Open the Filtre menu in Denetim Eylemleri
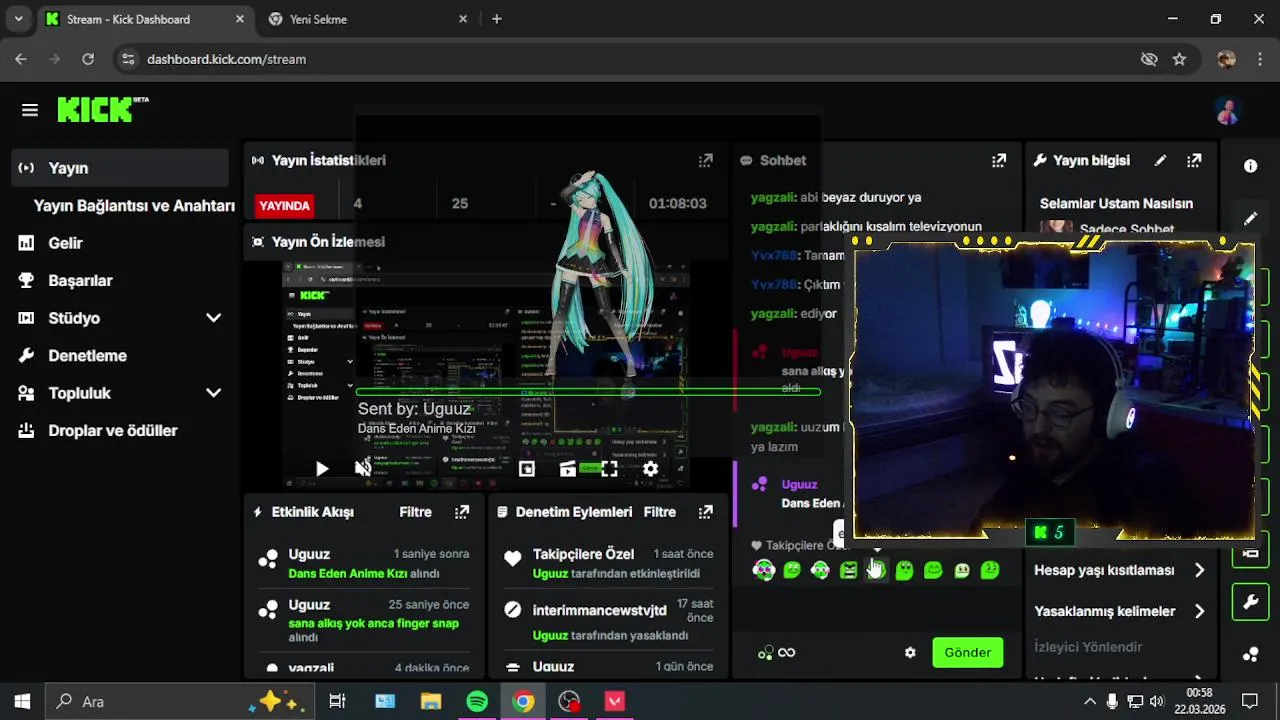The width and height of the screenshot is (1280, 720). (x=660, y=512)
